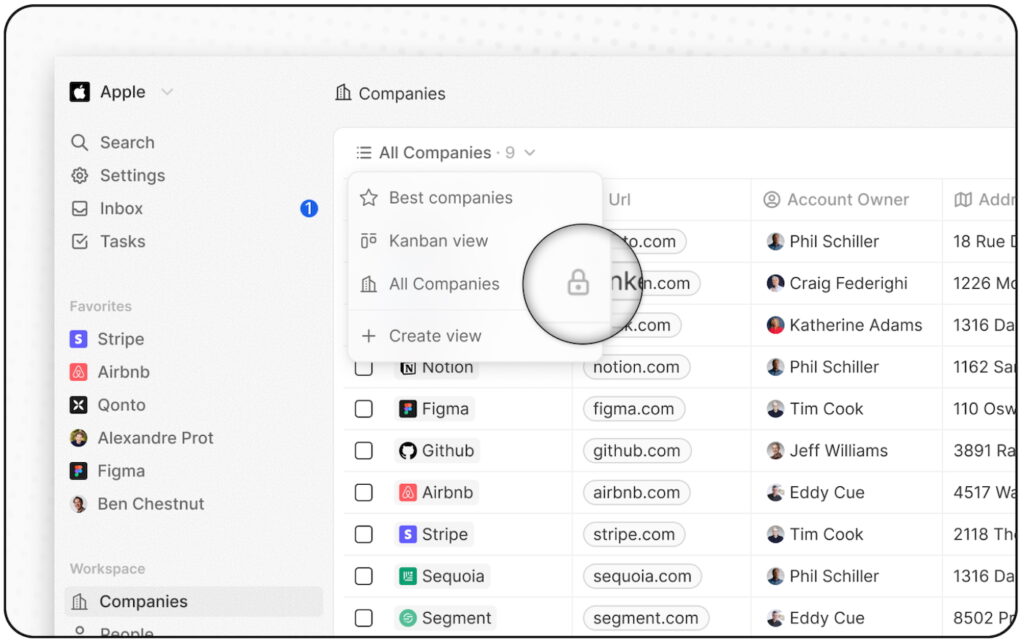Click the Inbox notification badge
This screenshot has width=1024, height=642.
coord(309,208)
